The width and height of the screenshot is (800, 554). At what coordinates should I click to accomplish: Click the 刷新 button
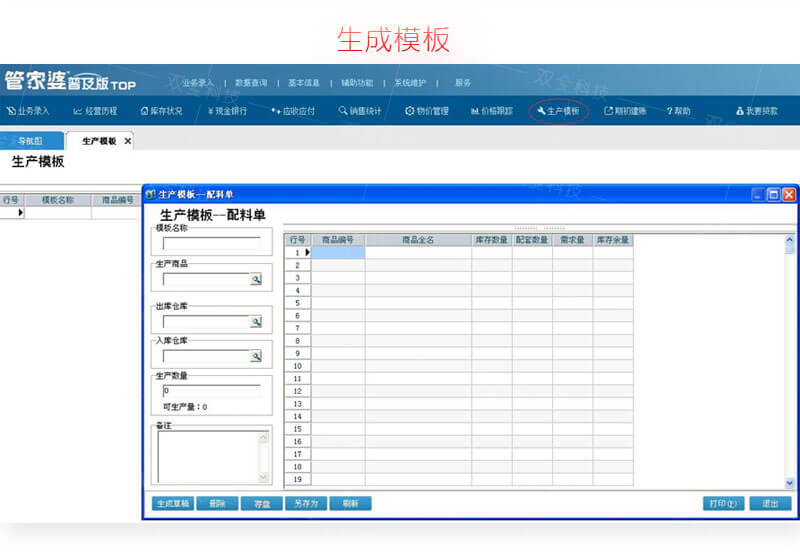(351, 503)
